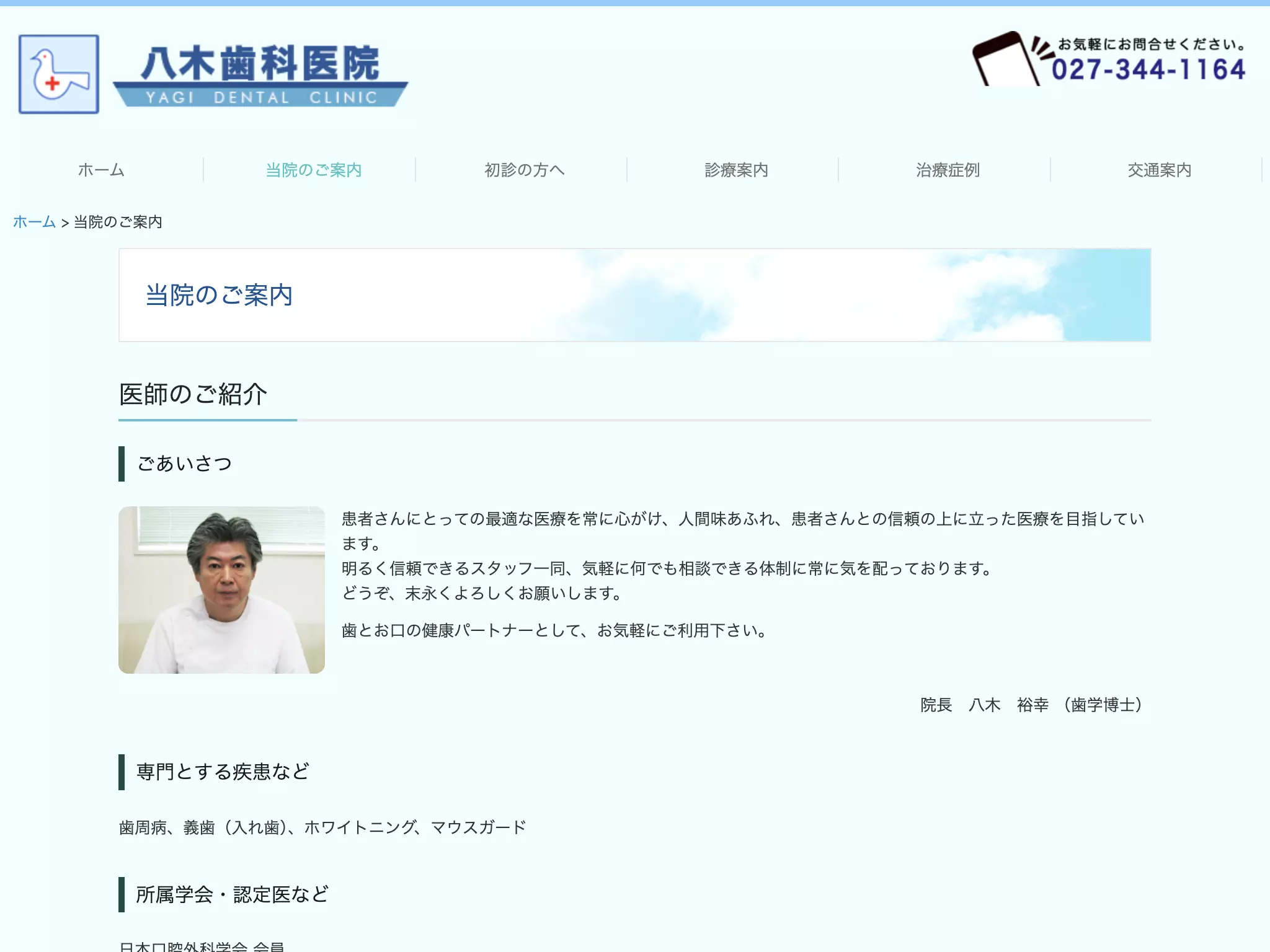Click the 医師のご紹介 section heading

point(193,394)
